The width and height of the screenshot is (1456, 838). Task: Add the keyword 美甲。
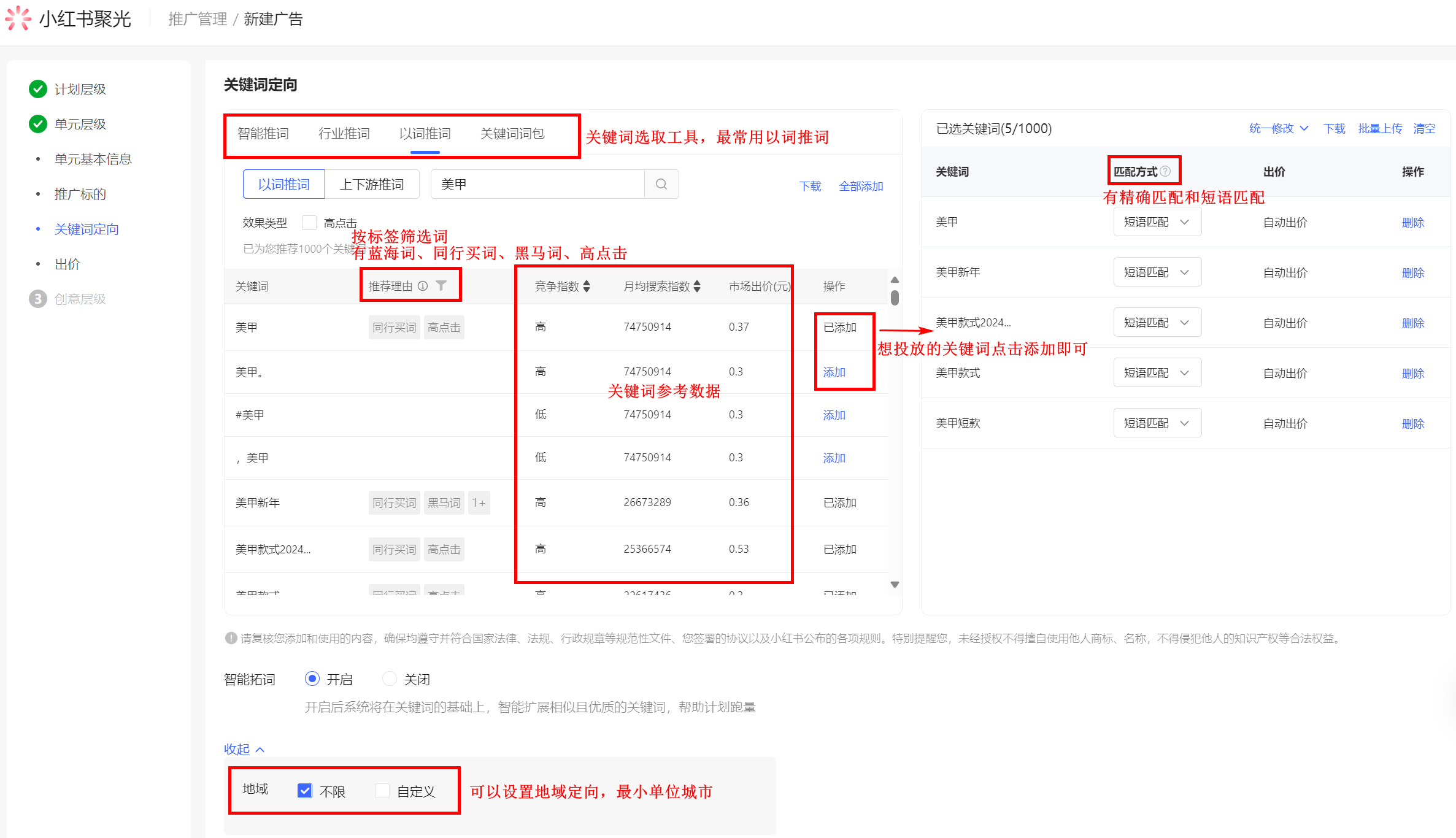click(x=834, y=372)
